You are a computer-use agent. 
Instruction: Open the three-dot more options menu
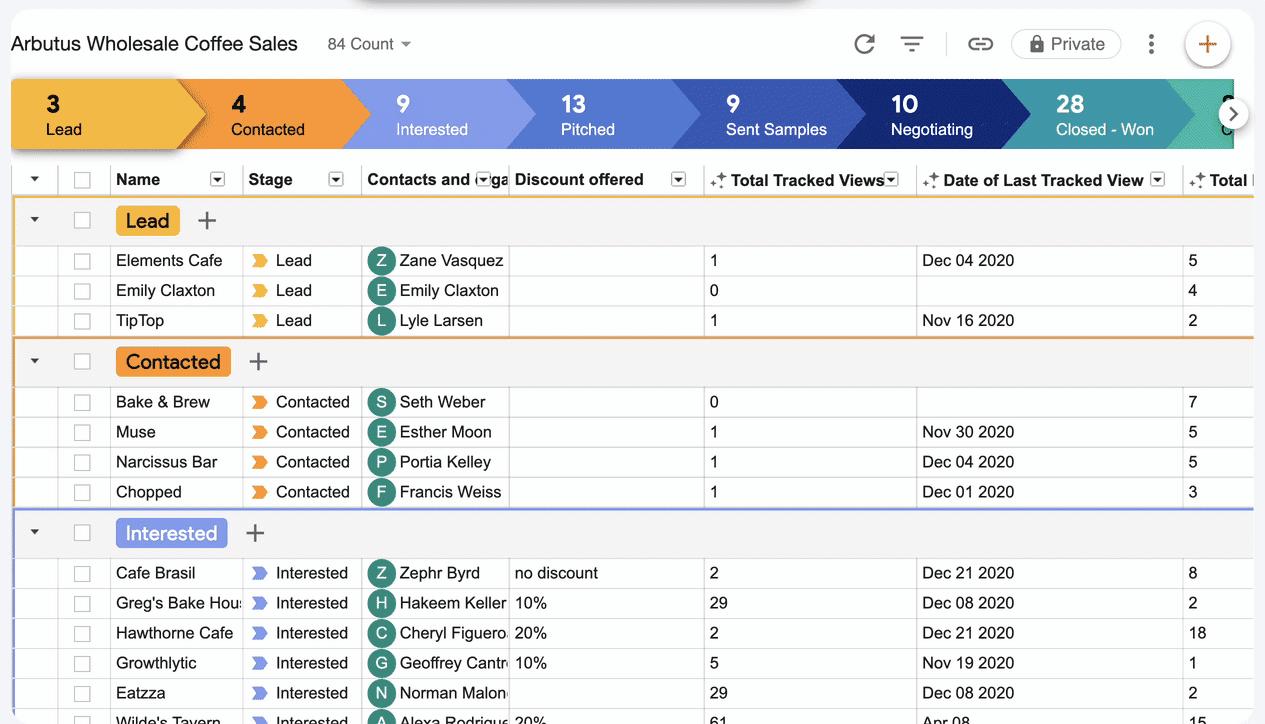[x=1152, y=44]
